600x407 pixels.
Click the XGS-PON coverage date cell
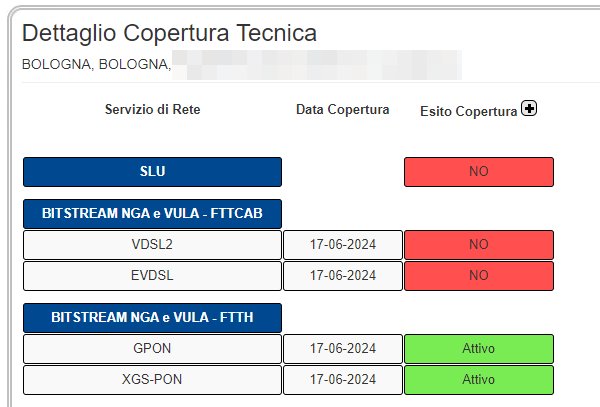343,380
